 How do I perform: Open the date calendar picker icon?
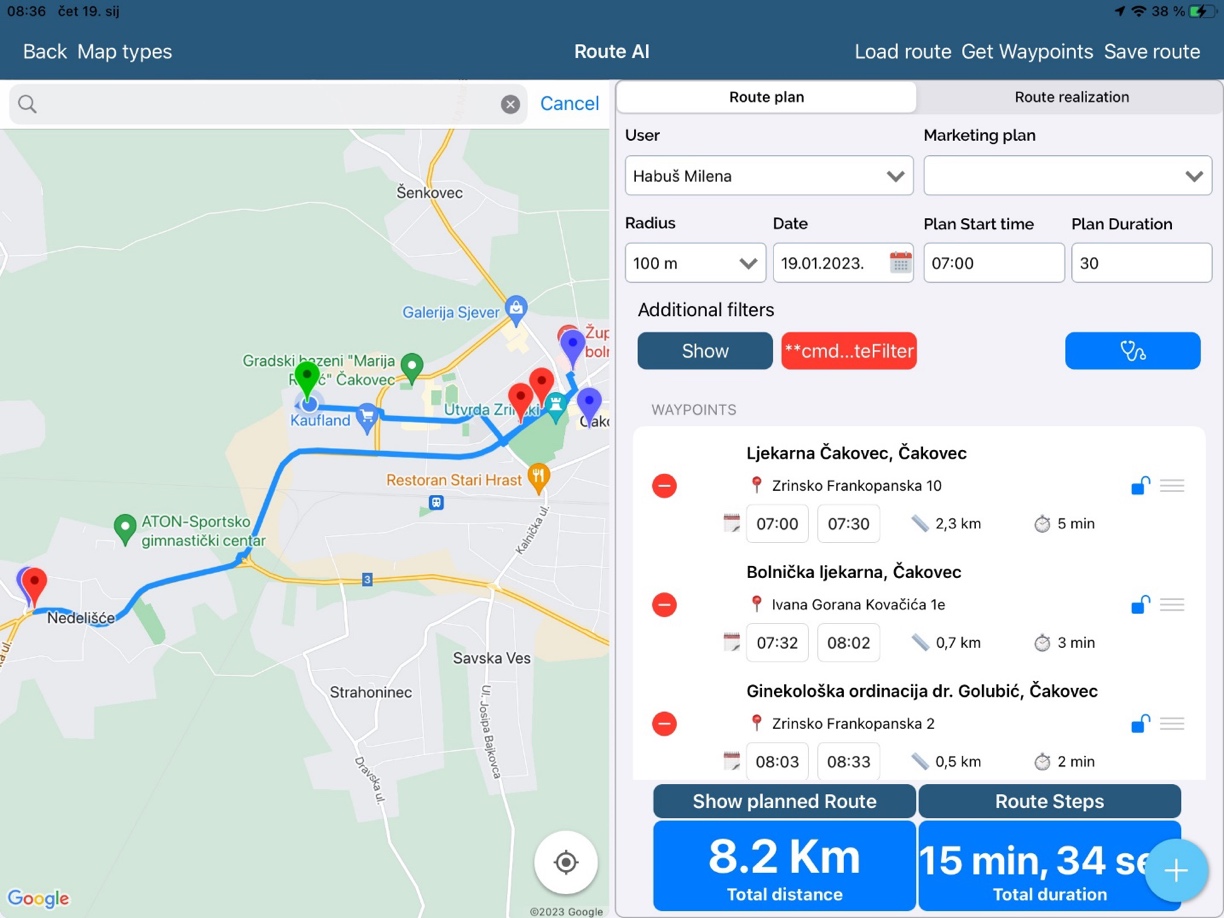[x=900, y=263]
